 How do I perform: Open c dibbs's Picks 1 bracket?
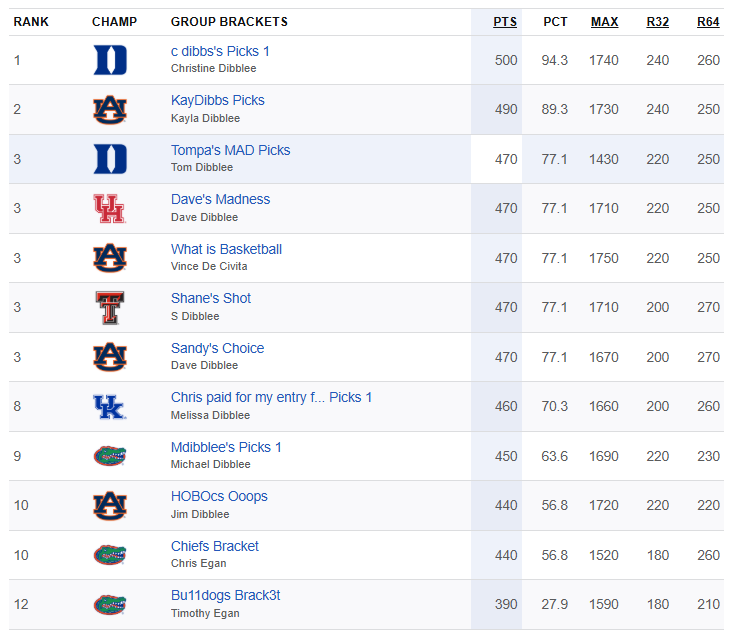220,51
